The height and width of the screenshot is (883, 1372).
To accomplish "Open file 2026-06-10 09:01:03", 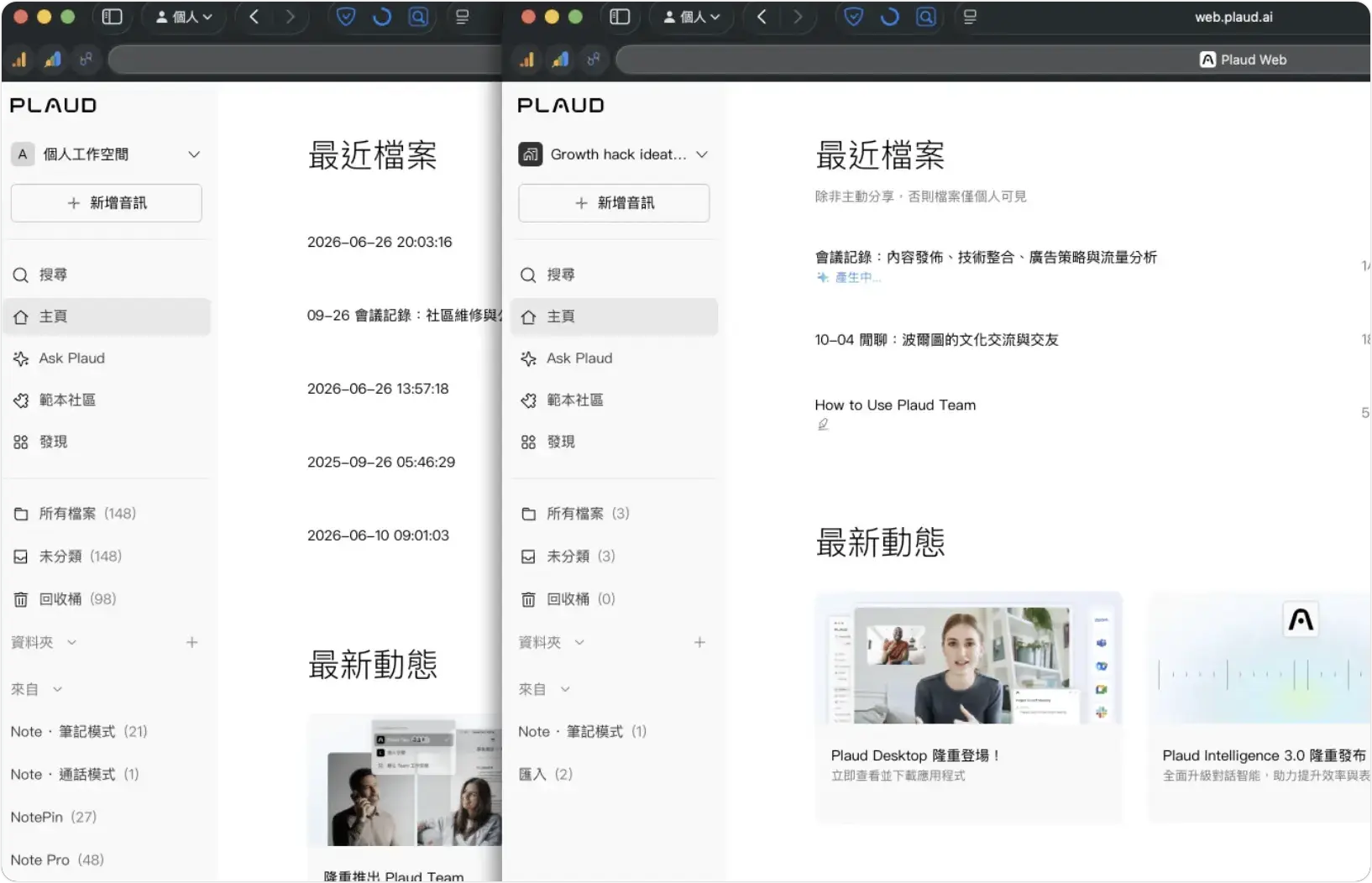I will coord(378,536).
